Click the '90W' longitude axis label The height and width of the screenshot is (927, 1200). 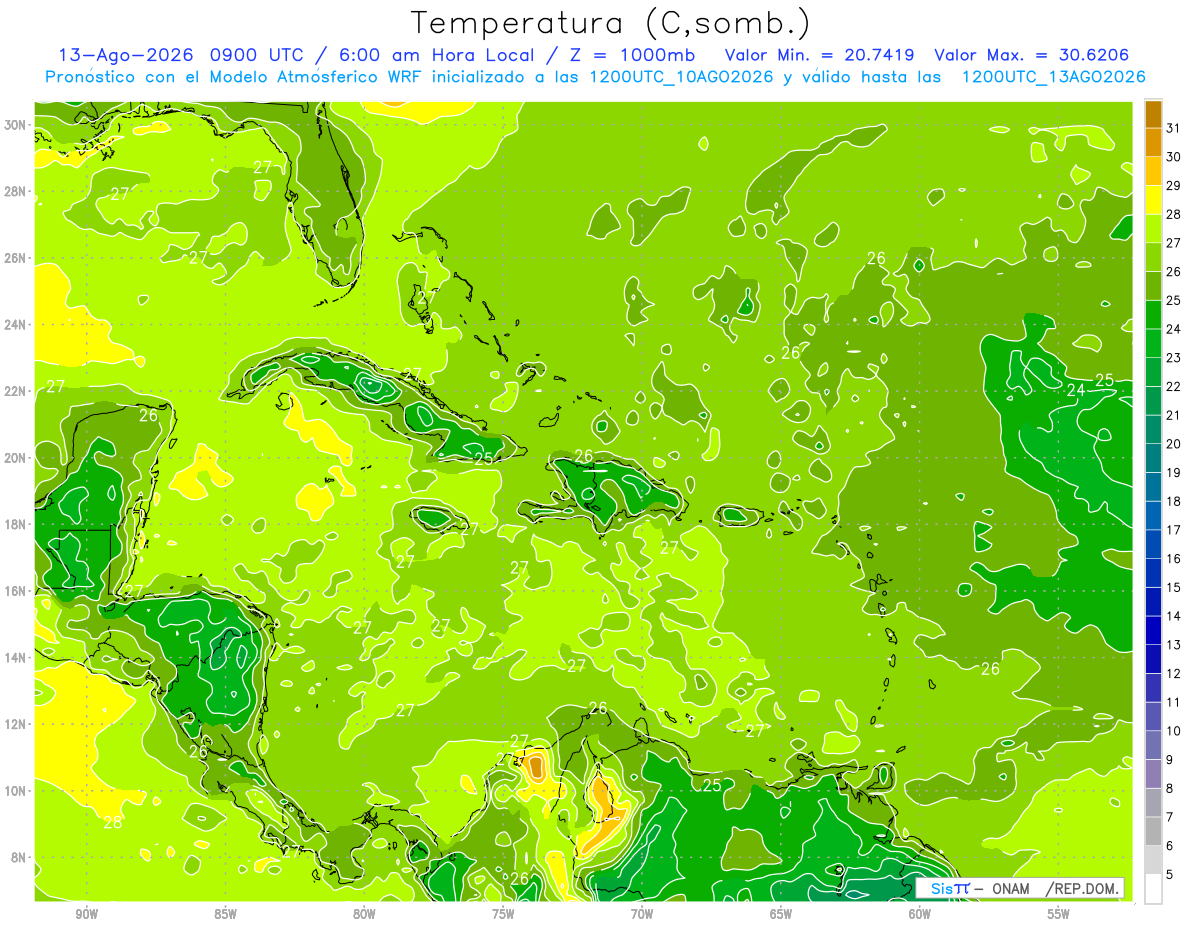tap(86, 914)
